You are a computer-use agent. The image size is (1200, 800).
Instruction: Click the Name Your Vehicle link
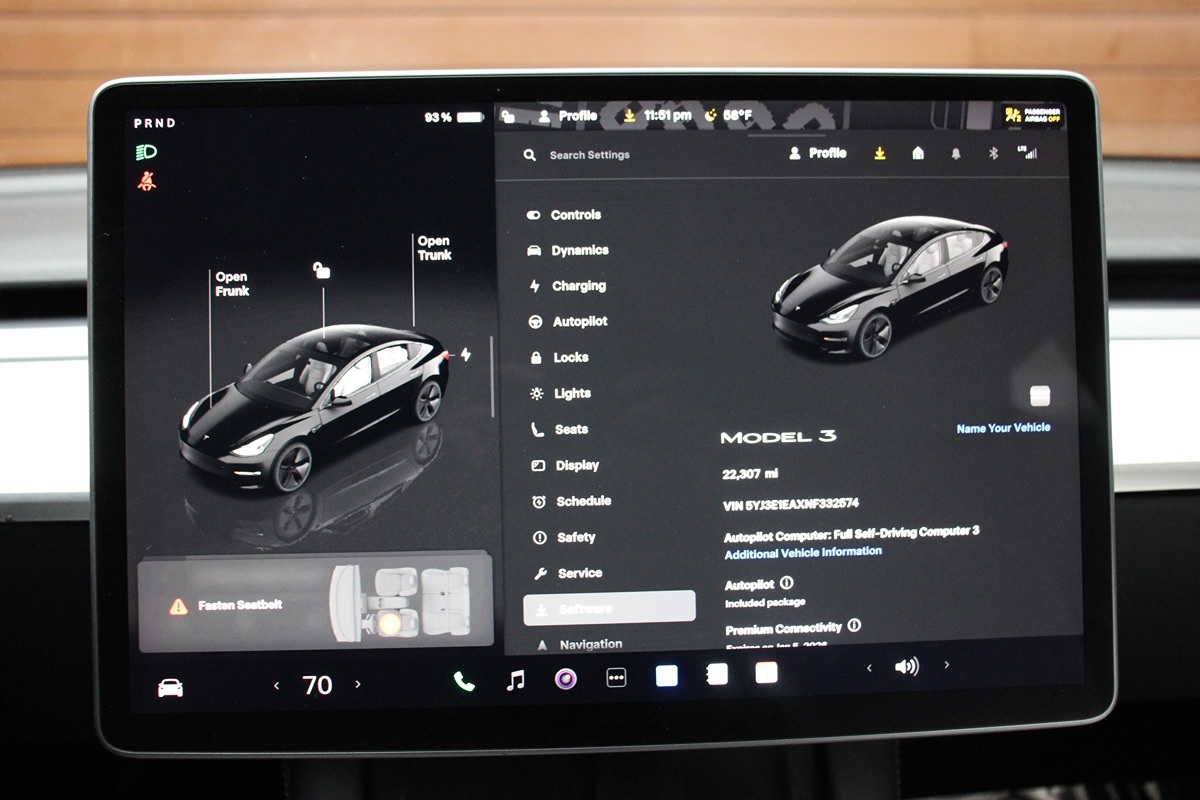1003,428
